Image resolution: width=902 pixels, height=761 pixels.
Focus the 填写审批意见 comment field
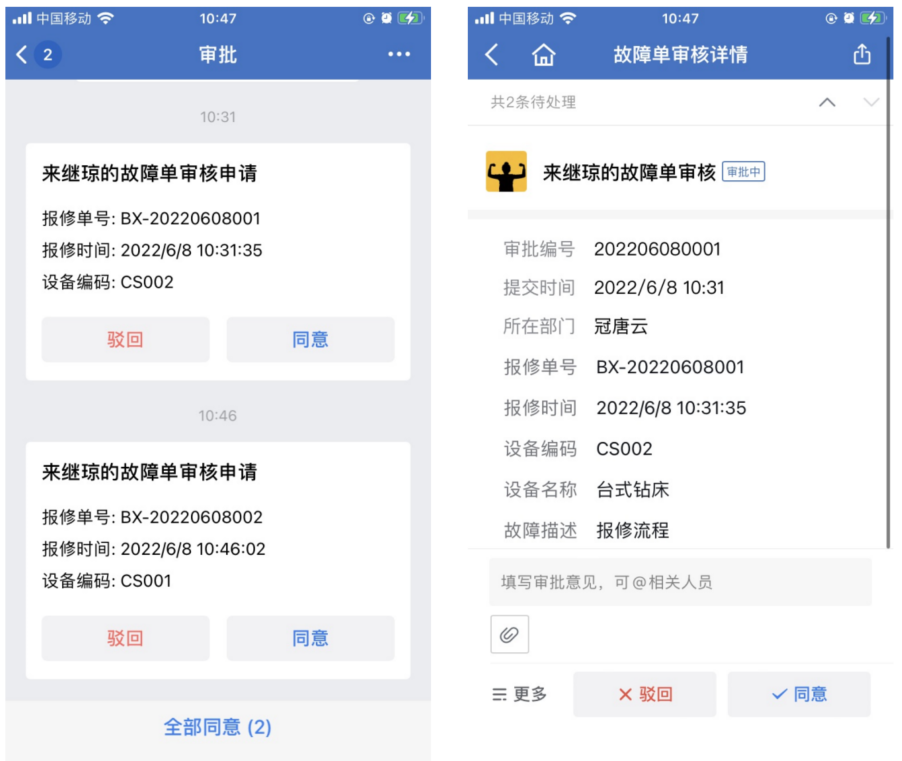coord(680,582)
